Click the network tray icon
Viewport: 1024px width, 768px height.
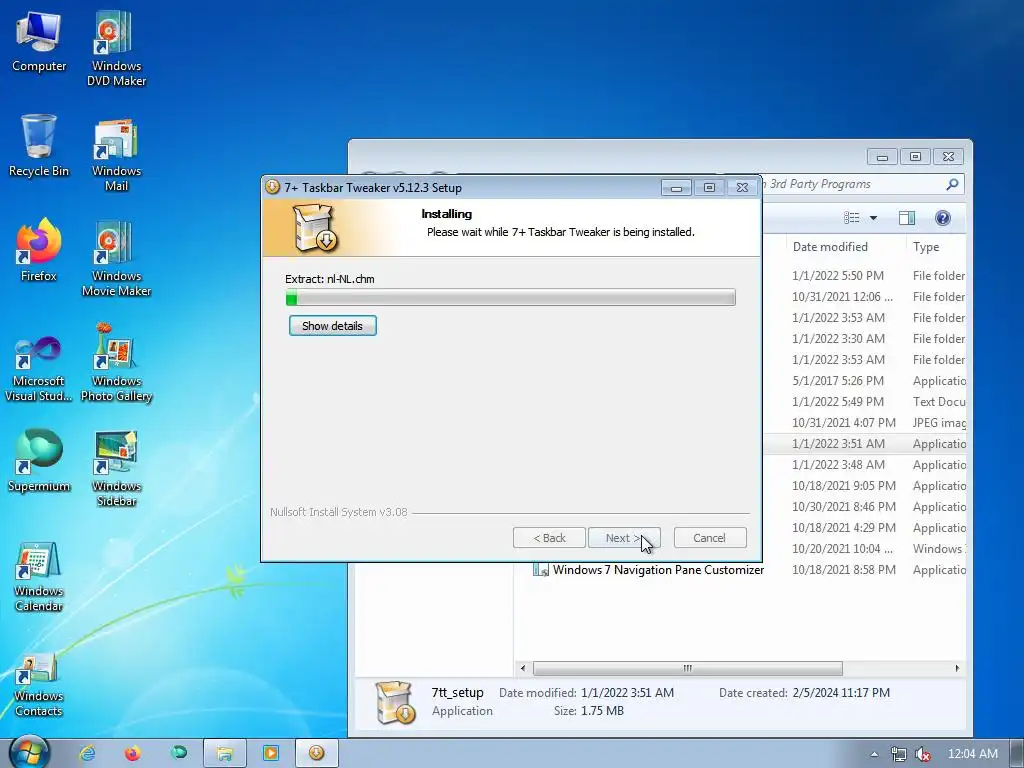click(x=899, y=754)
